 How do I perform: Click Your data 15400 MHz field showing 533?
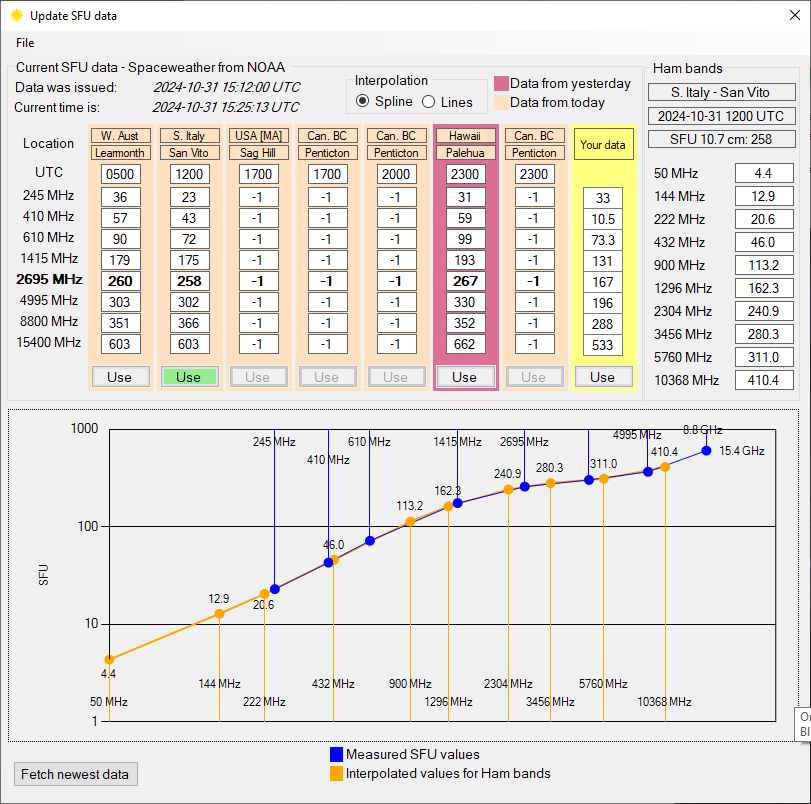(x=603, y=345)
